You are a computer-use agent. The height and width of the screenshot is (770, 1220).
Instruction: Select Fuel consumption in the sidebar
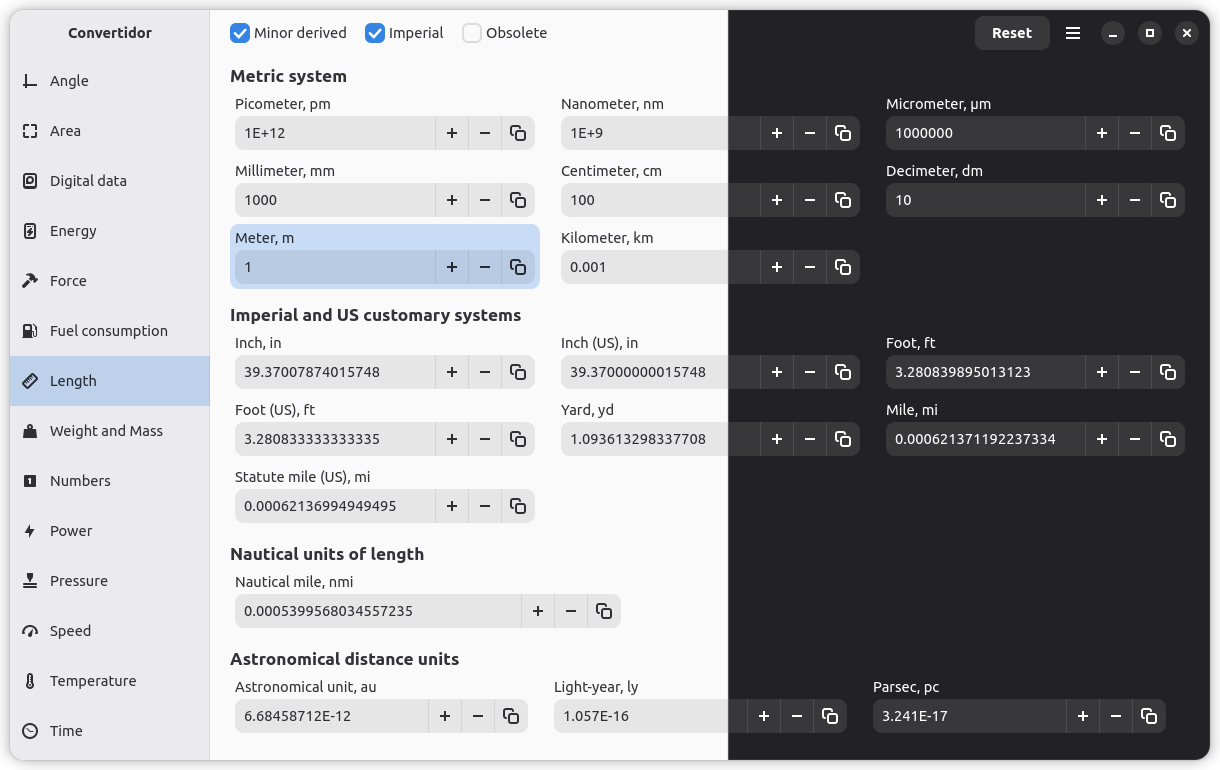click(x=108, y=331)
